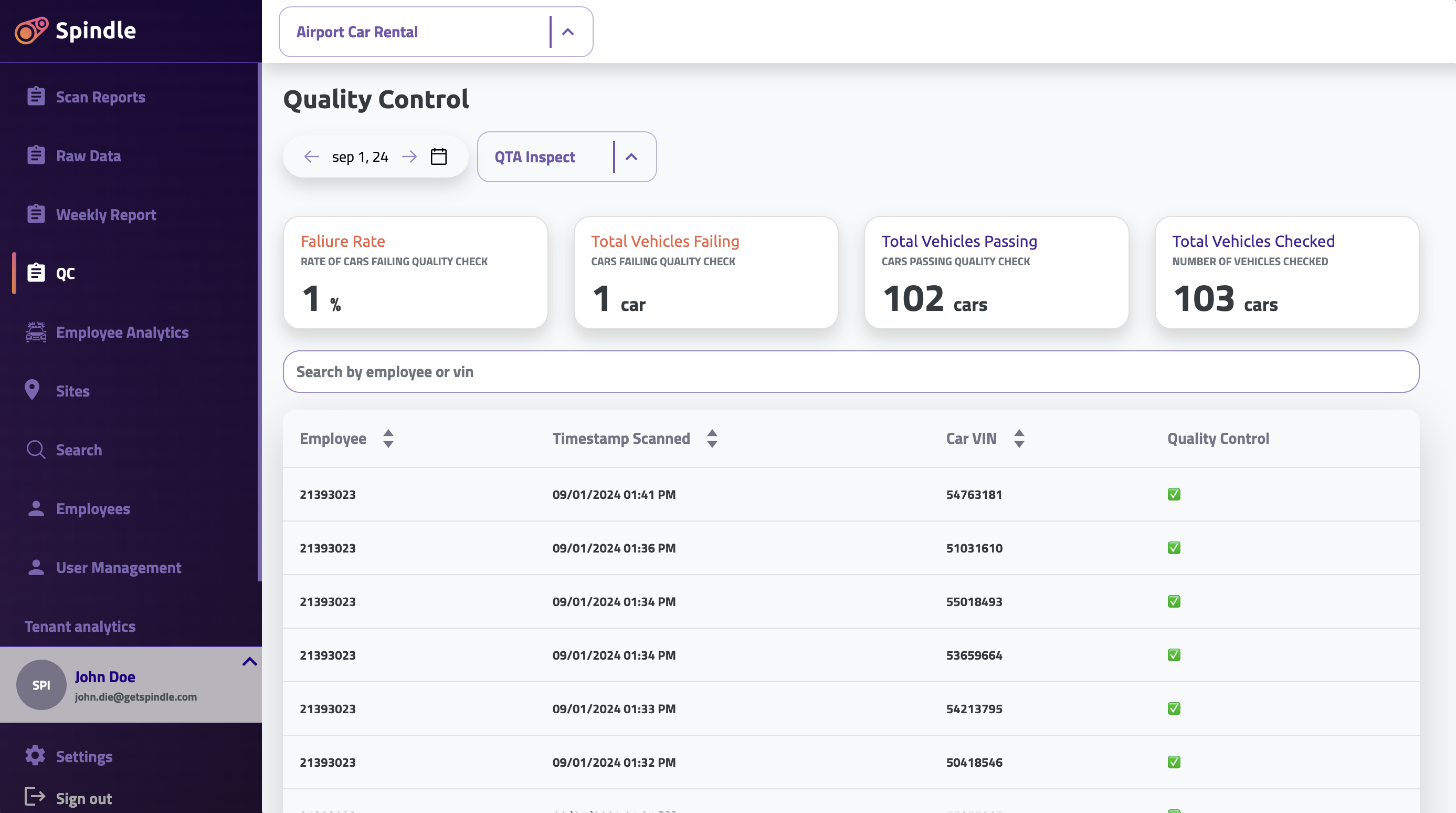
Task: Click the Employee Analytics car icon
Action: point(36,332)
